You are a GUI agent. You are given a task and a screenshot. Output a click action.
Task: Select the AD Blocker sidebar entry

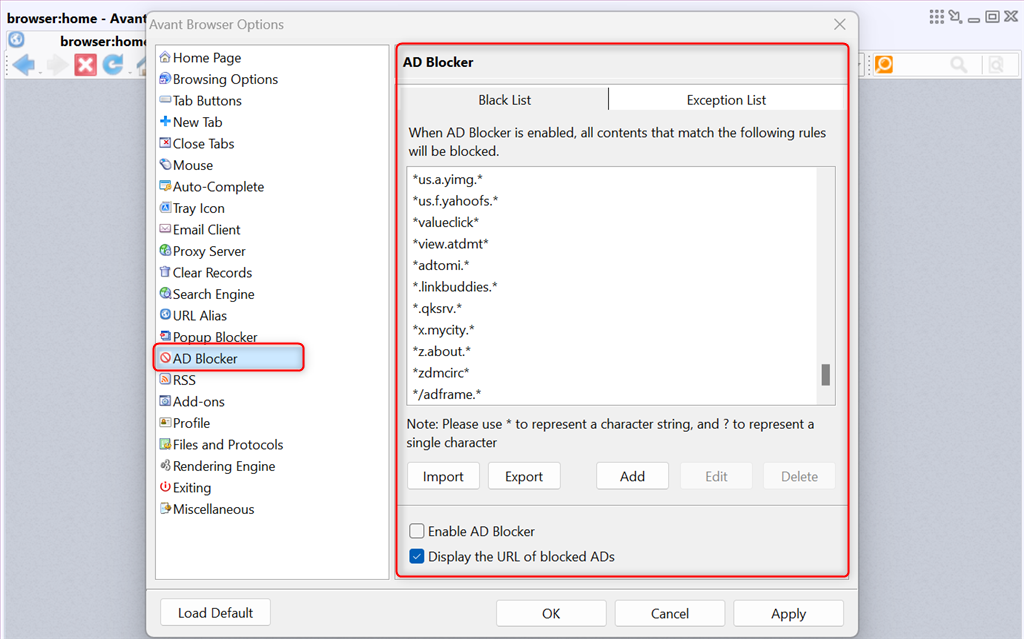pos(229,358)
